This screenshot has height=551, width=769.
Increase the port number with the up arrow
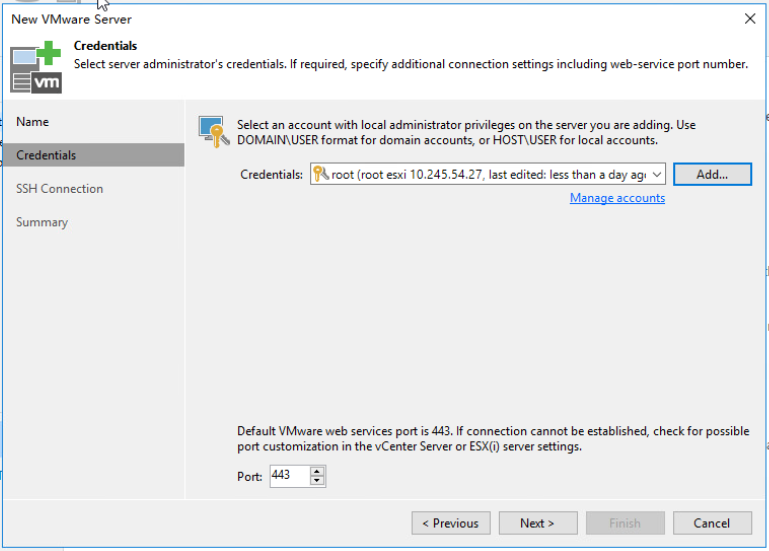click(x=317, y=472)
